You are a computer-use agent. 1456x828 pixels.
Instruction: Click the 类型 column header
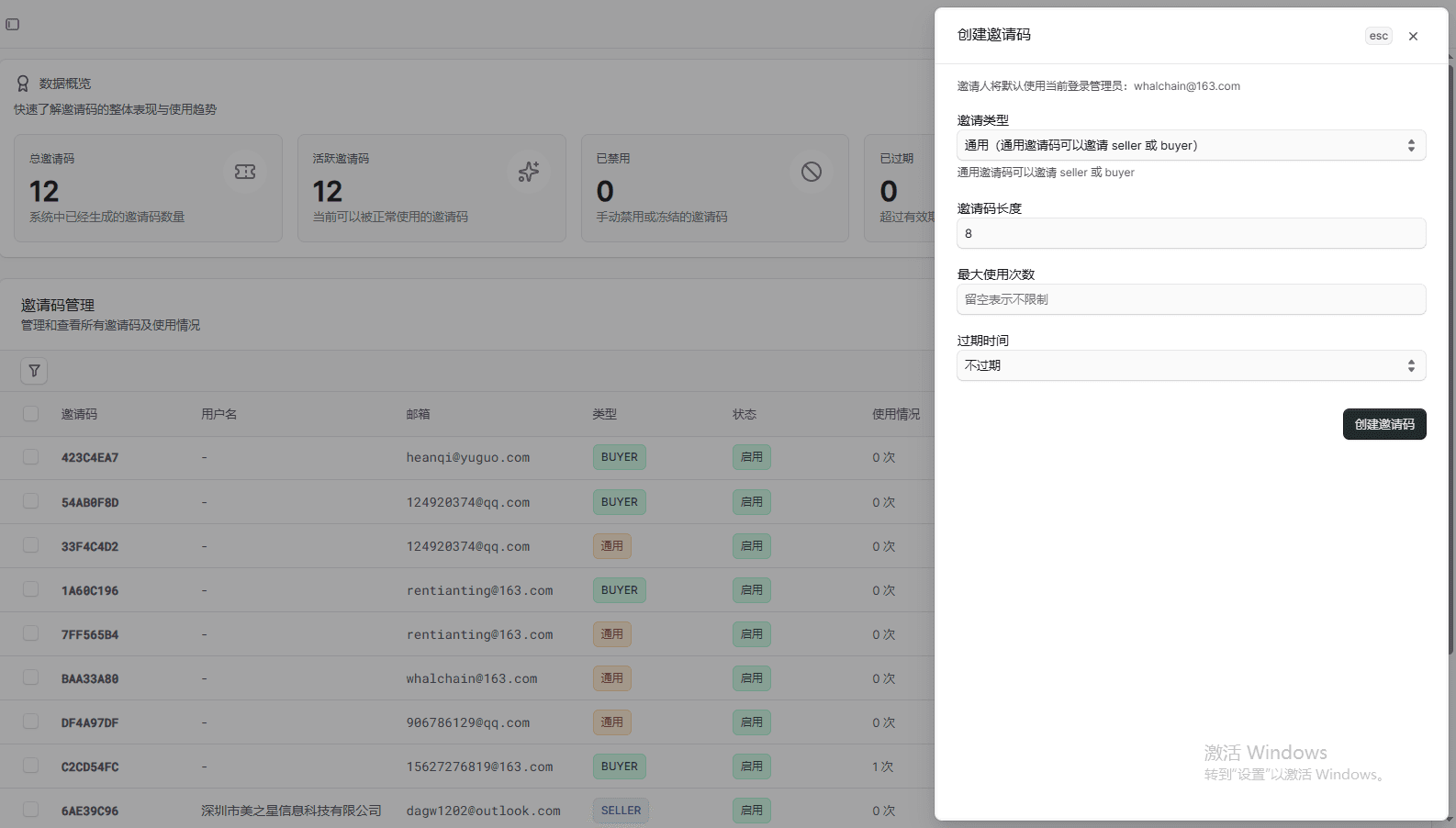coord(604,414)
